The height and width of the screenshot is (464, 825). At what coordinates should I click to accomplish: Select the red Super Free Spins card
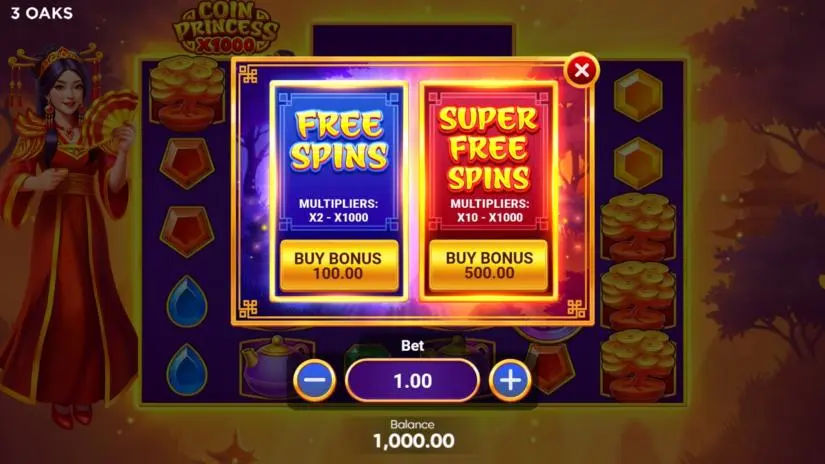pyautogui.click(x=489, y=190)
